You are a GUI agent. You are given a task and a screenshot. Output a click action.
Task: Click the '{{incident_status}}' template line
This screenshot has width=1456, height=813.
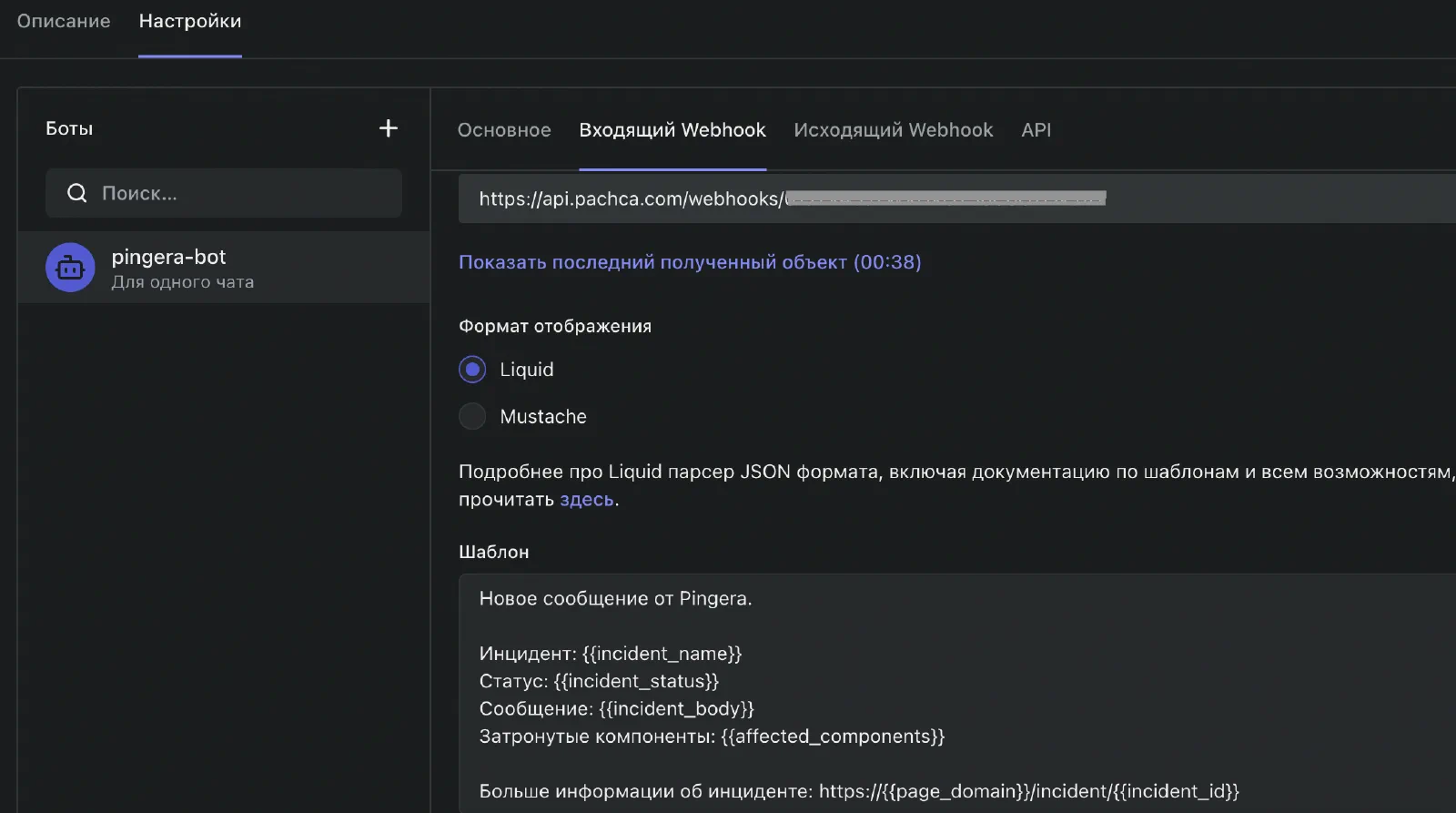click(x=600, y=681)
